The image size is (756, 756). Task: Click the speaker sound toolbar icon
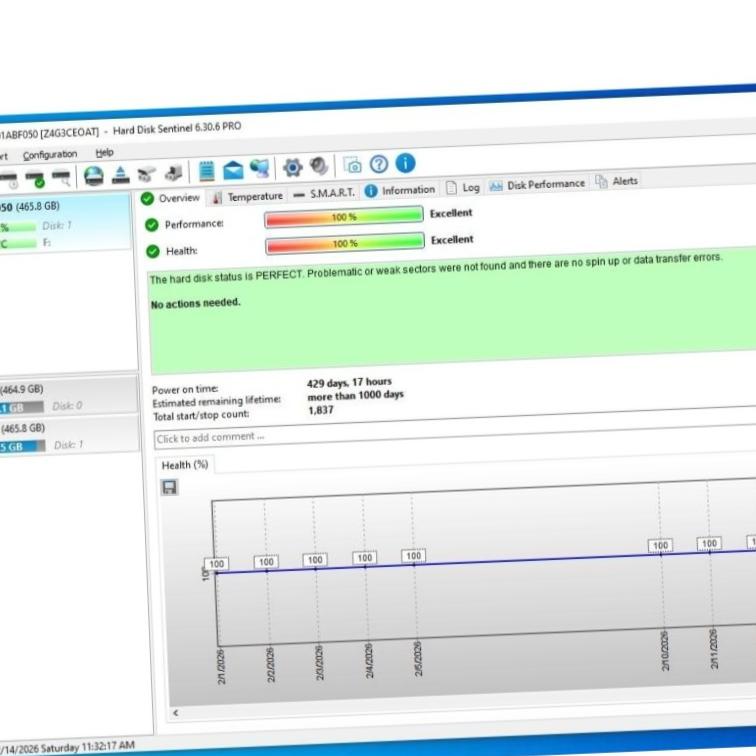click(318, 166)
